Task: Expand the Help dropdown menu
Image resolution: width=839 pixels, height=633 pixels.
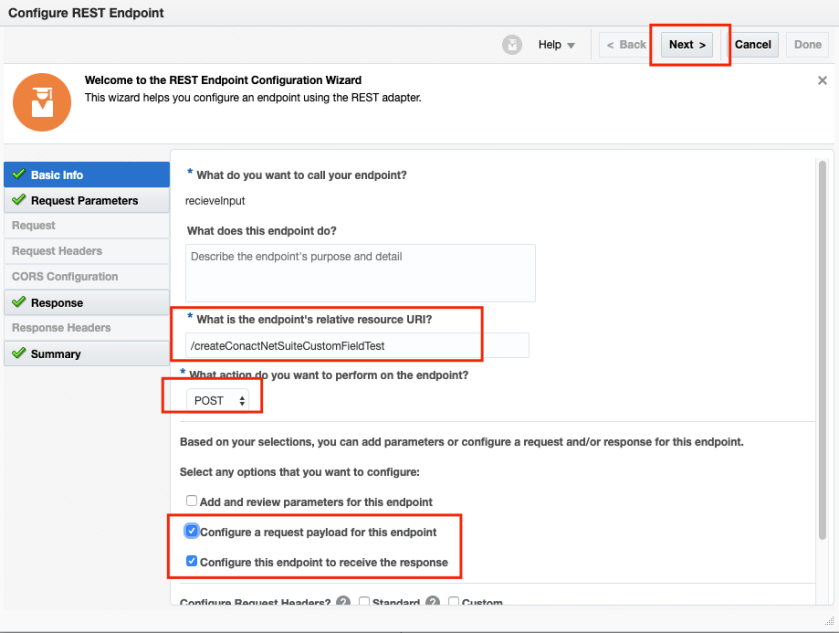Action: (556, 45)
